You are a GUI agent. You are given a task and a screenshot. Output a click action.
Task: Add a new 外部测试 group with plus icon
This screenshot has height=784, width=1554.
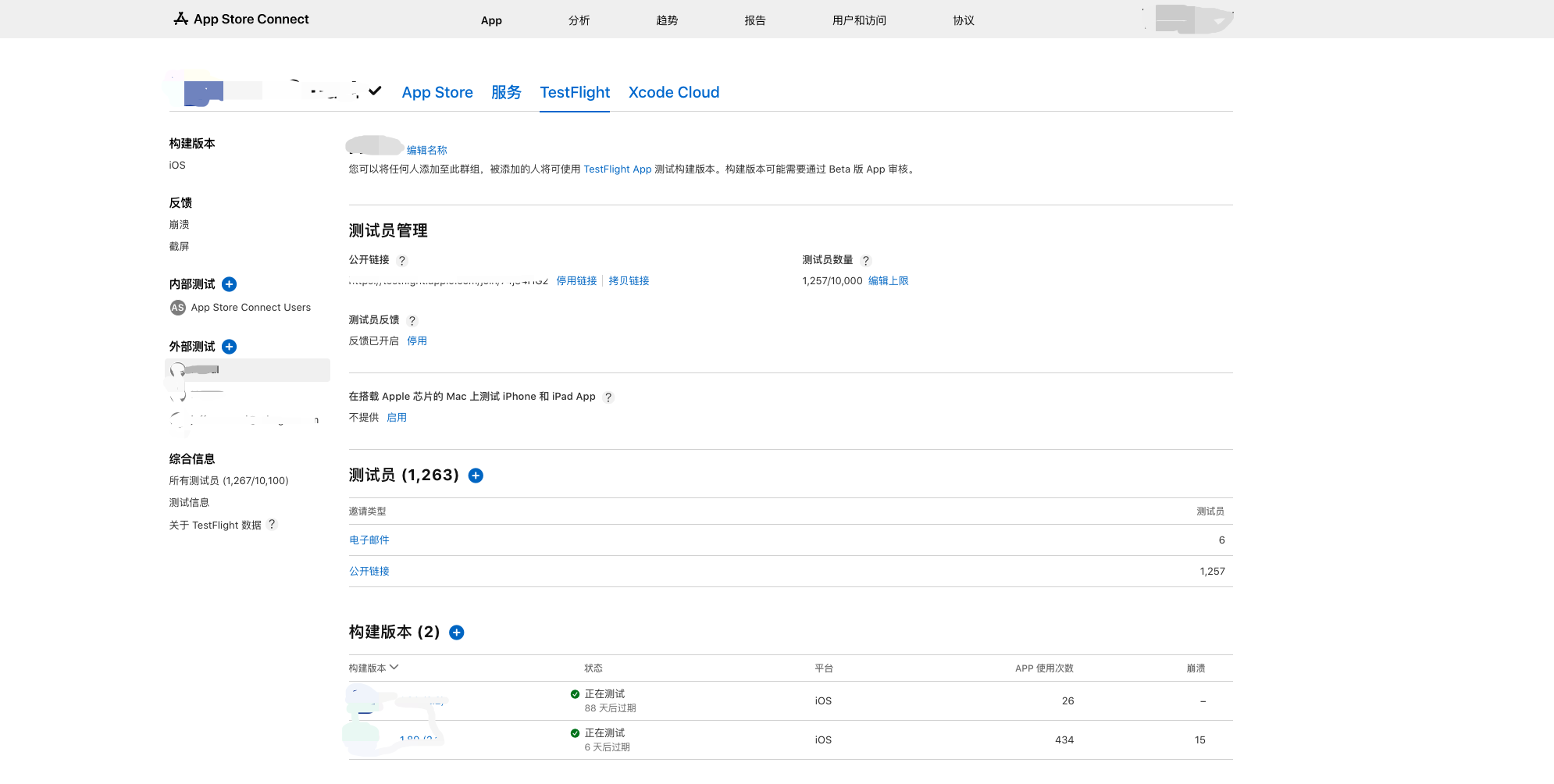230,347
